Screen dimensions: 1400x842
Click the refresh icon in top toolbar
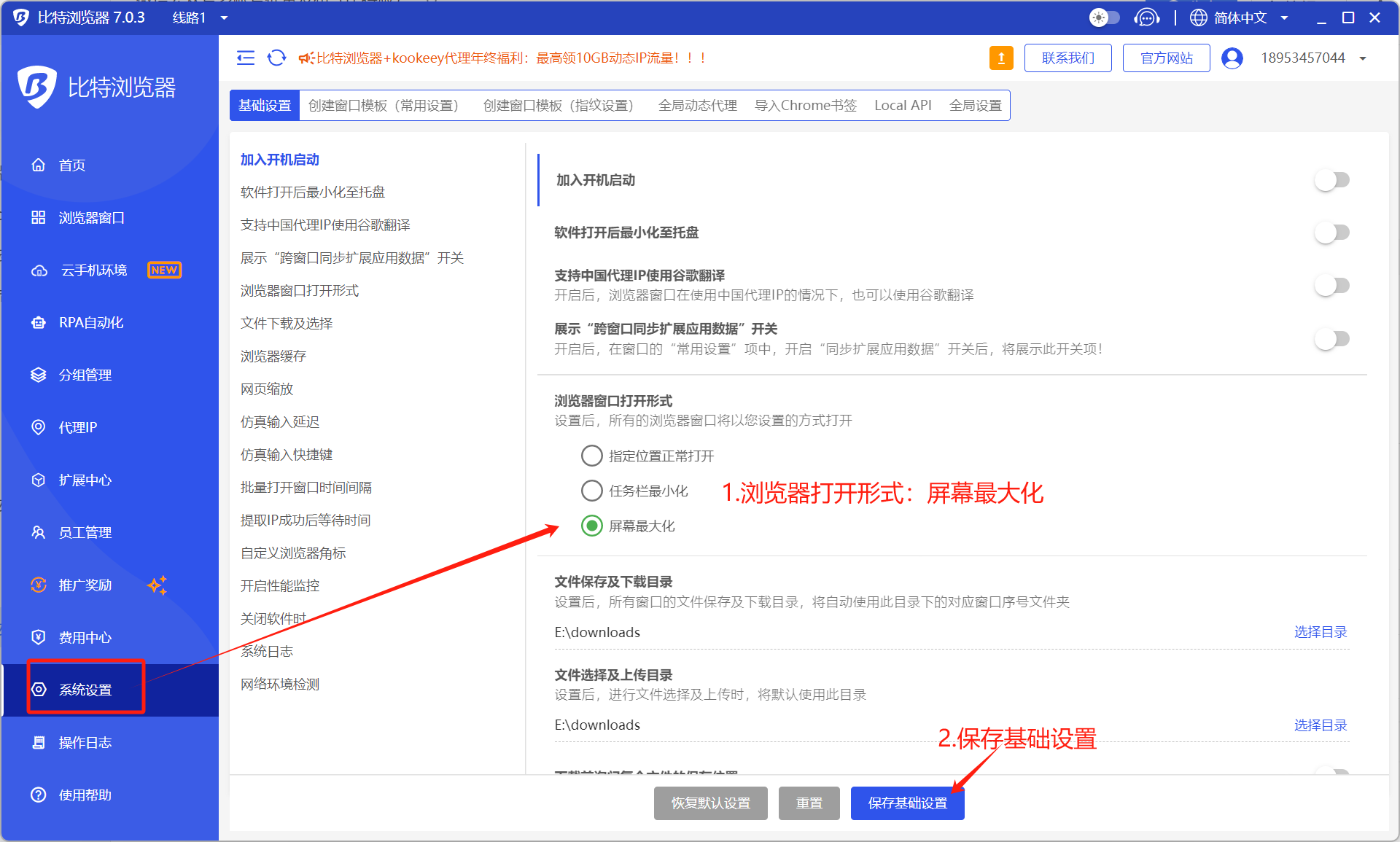click(276, 58)
